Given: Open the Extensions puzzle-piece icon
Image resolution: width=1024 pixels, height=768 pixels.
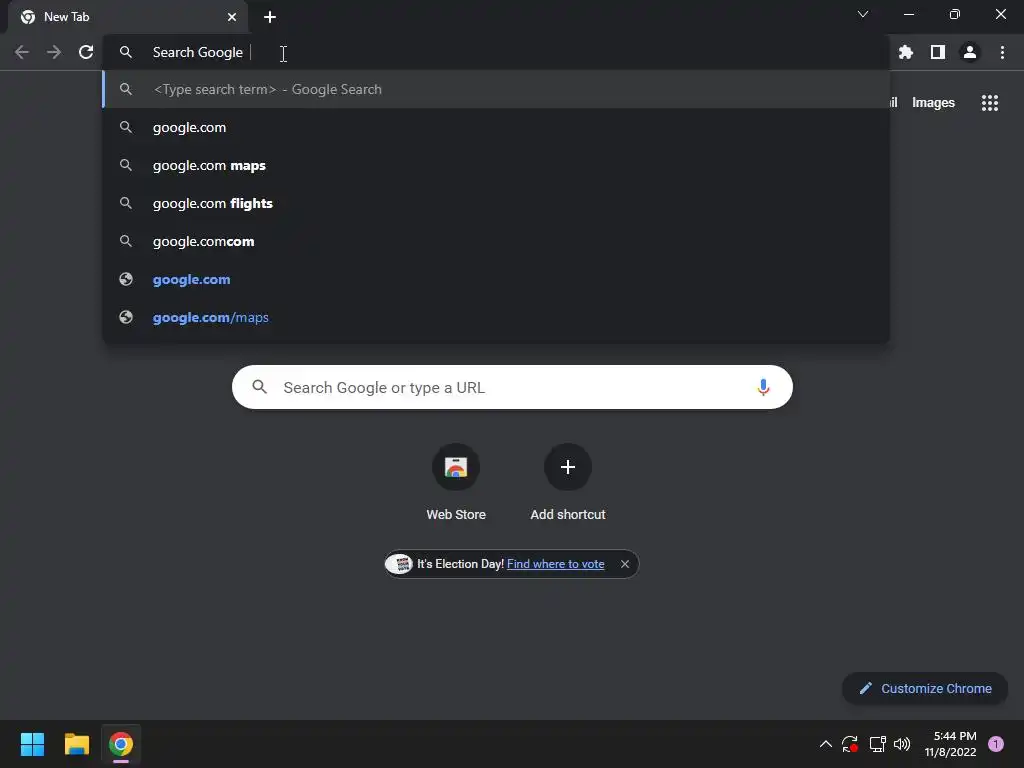Looking at the screenshot, I should (906, 52).
